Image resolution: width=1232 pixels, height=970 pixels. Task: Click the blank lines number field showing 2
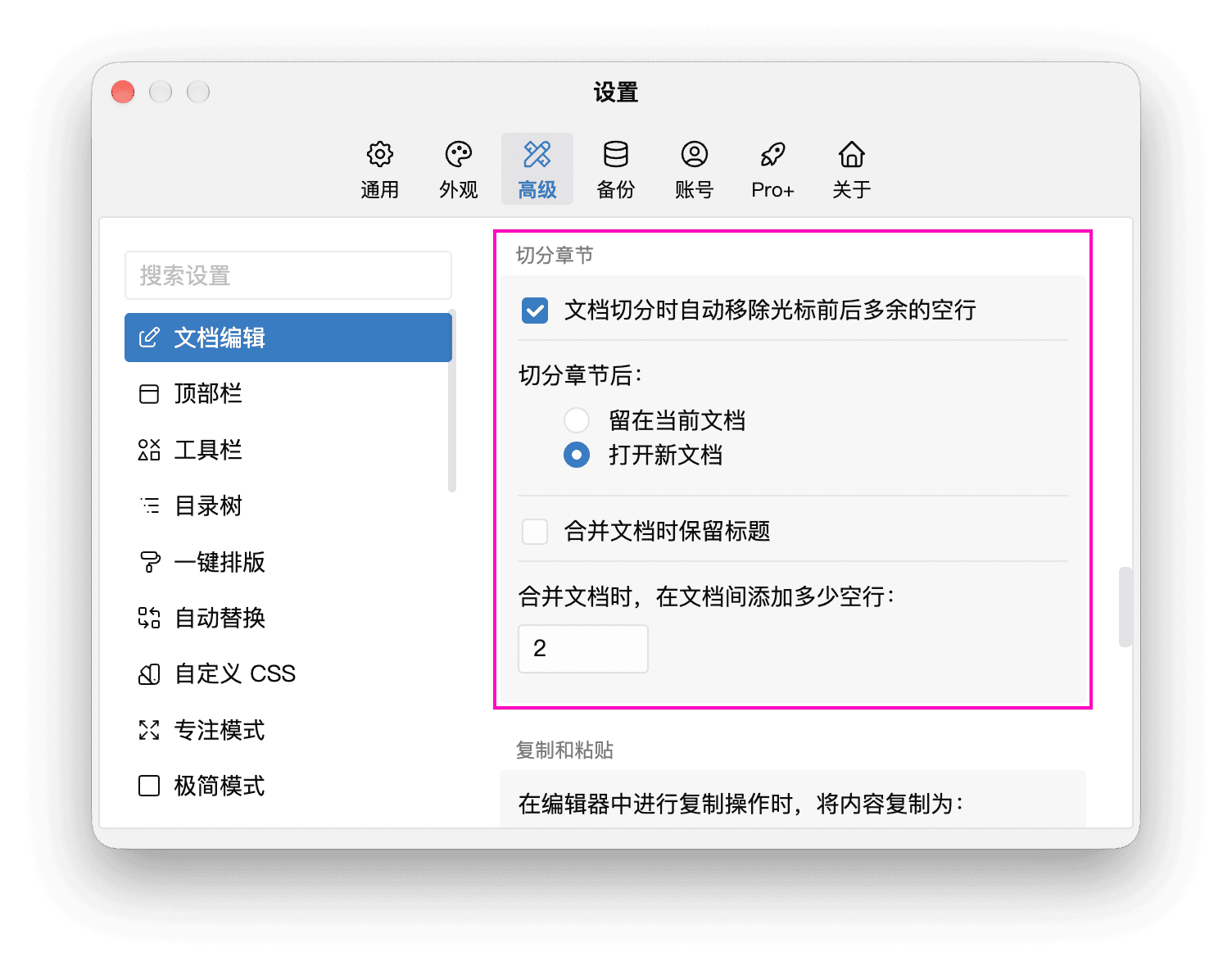(x=583, y=649)
